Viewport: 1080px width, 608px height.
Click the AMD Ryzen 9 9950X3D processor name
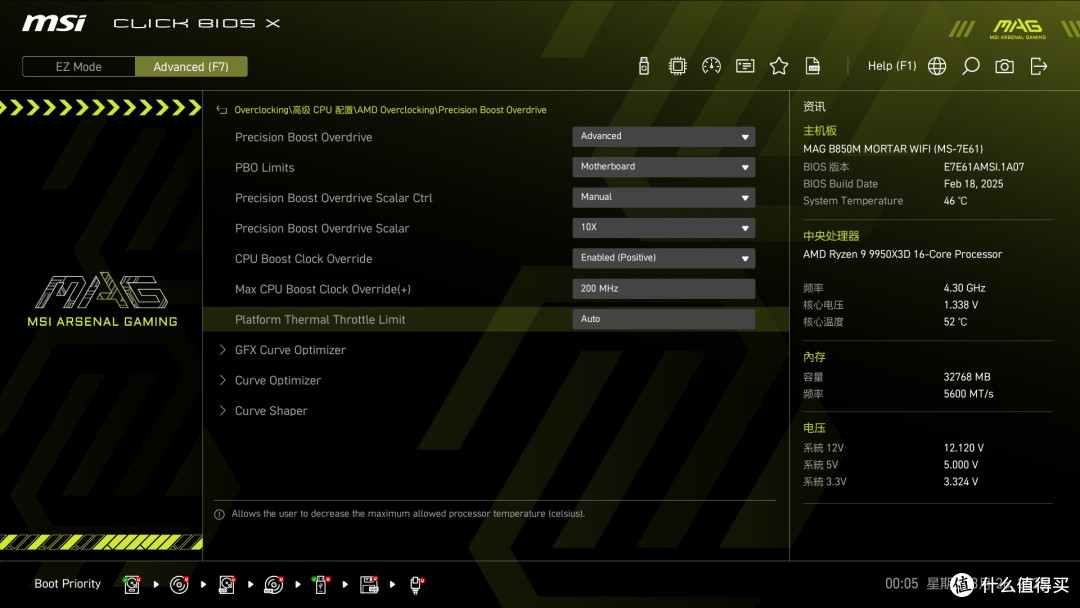(902, 254)
